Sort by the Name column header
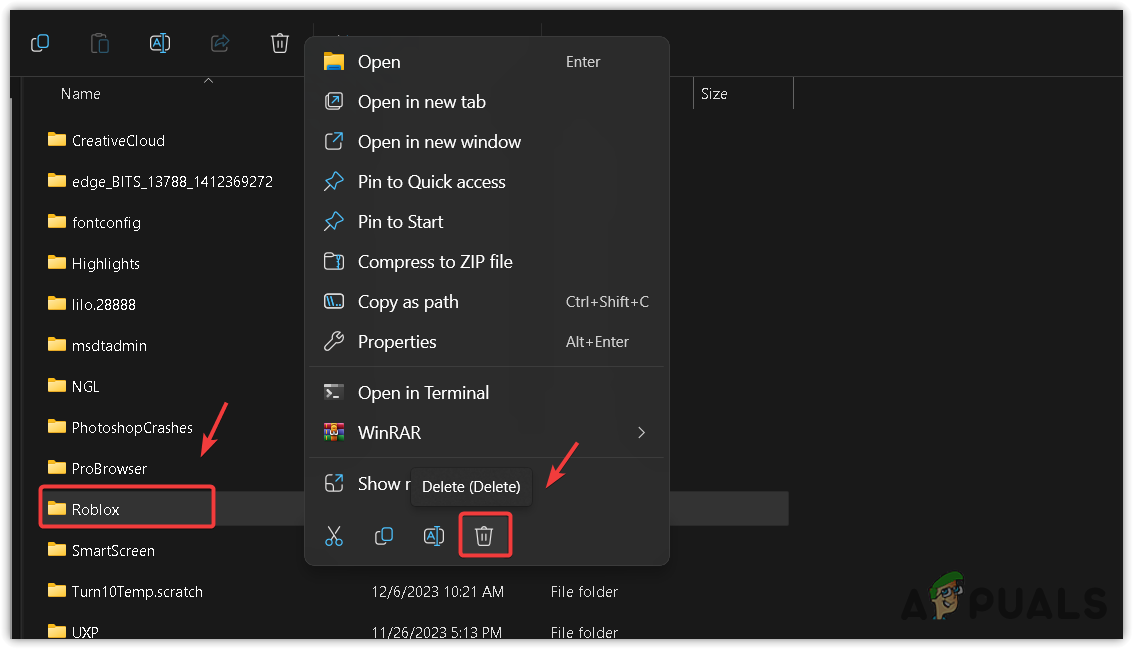This screenshot has height=649, width=1133. [x=81, y=94]
